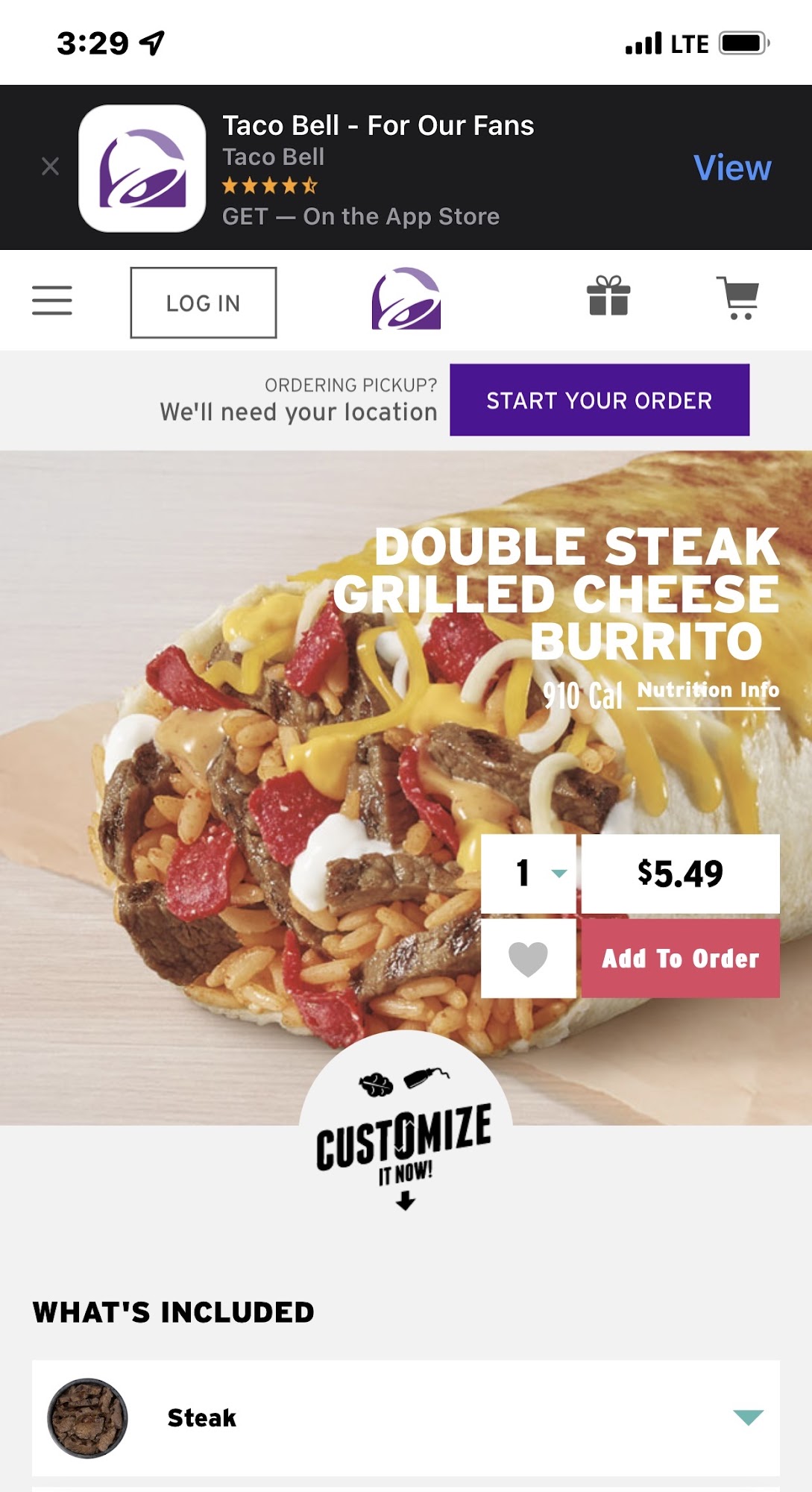Tap the Double Steak Grilled Cheese Burrito title
The height and width of the screenshot is (1492, 812).
click(x=556, y=594)
